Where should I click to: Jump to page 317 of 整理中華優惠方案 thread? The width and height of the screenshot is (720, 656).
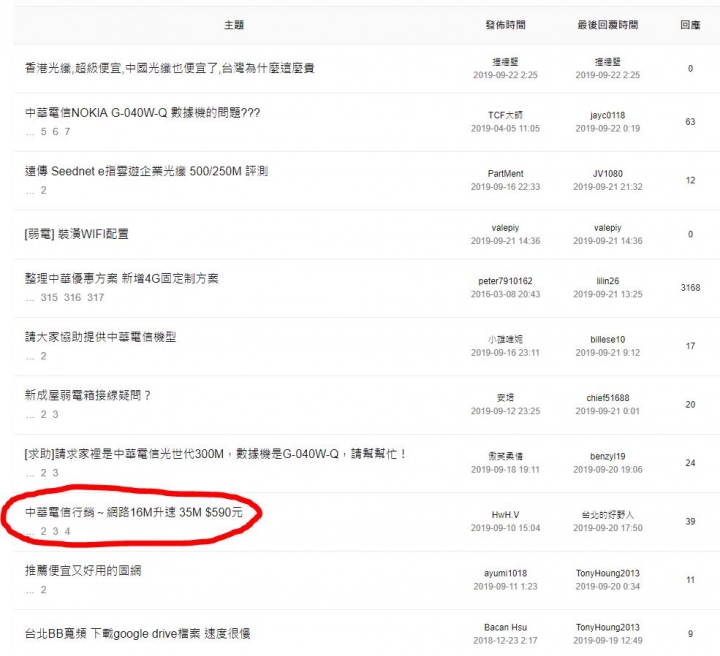coord(96,297)
